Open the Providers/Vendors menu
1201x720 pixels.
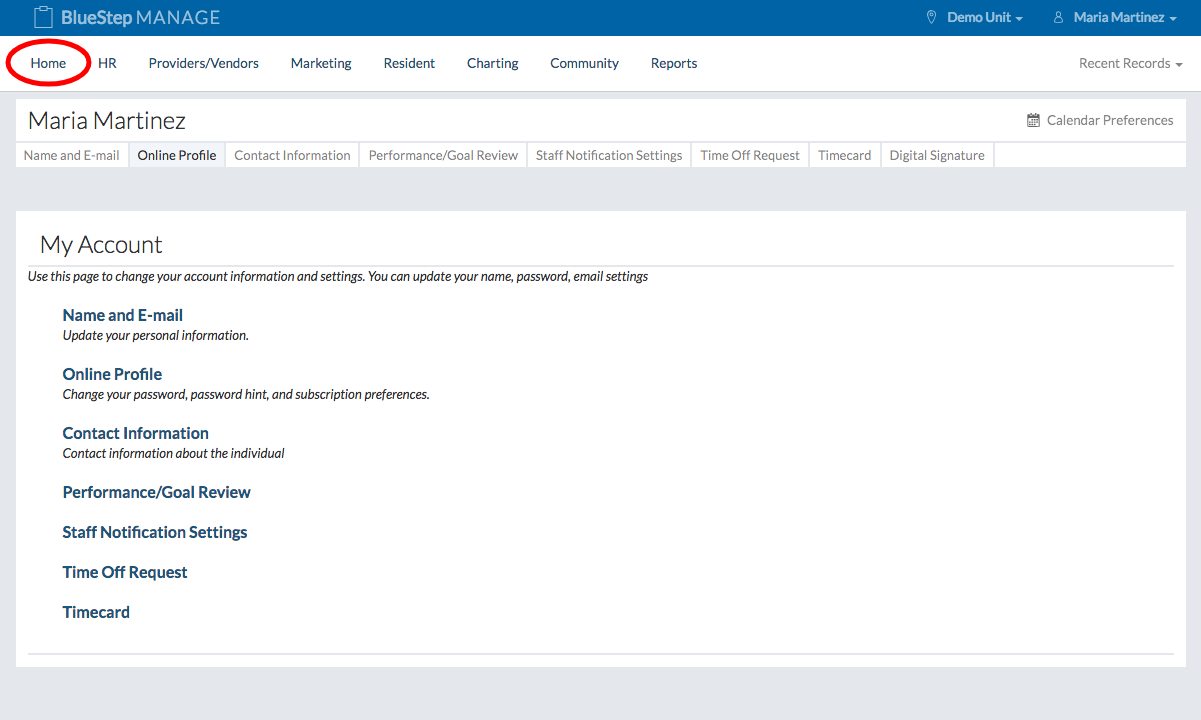[x=203, y=63]
